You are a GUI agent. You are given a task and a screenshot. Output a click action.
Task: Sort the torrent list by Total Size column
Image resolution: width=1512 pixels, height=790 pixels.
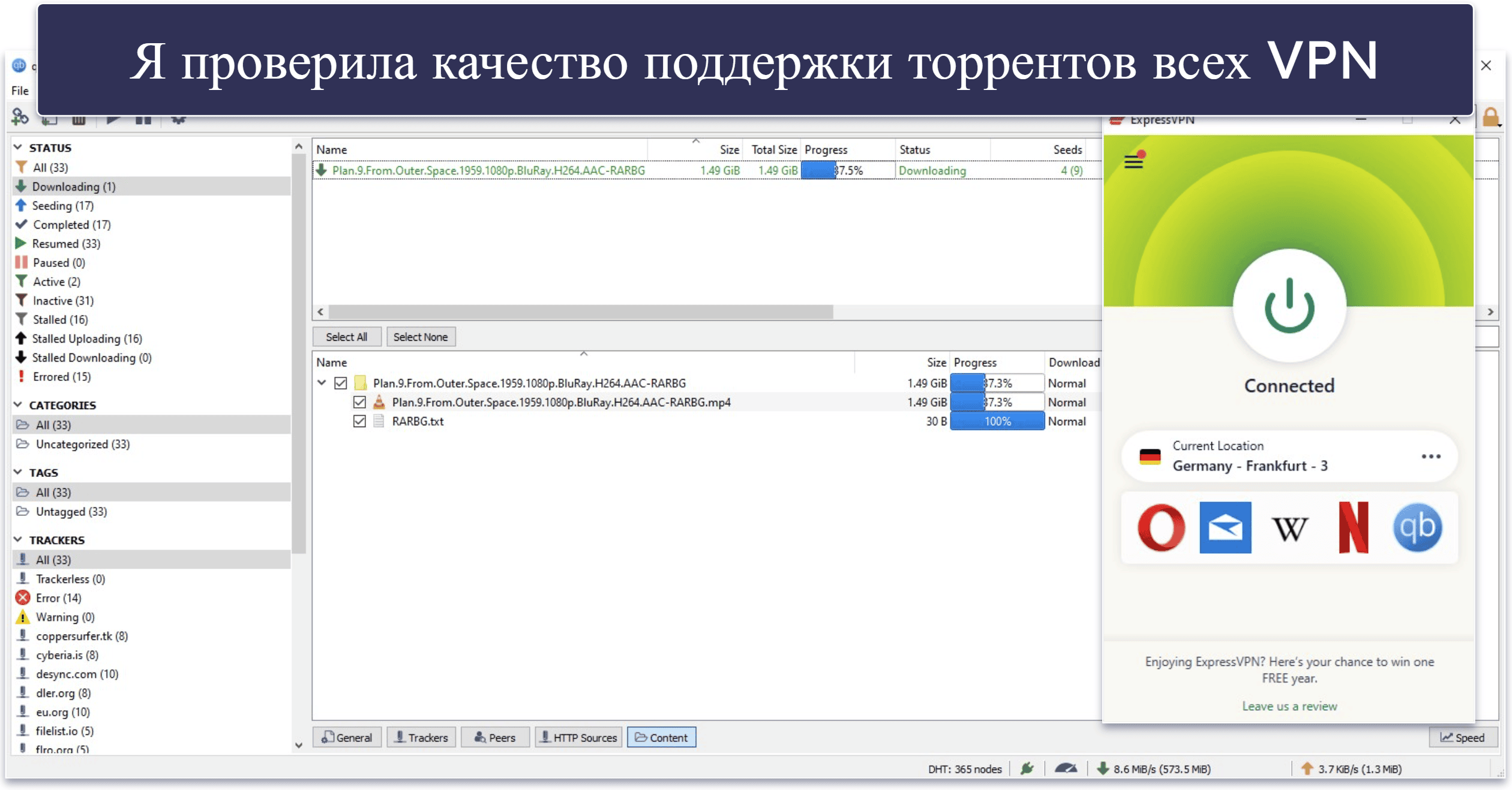click(774, 149)
